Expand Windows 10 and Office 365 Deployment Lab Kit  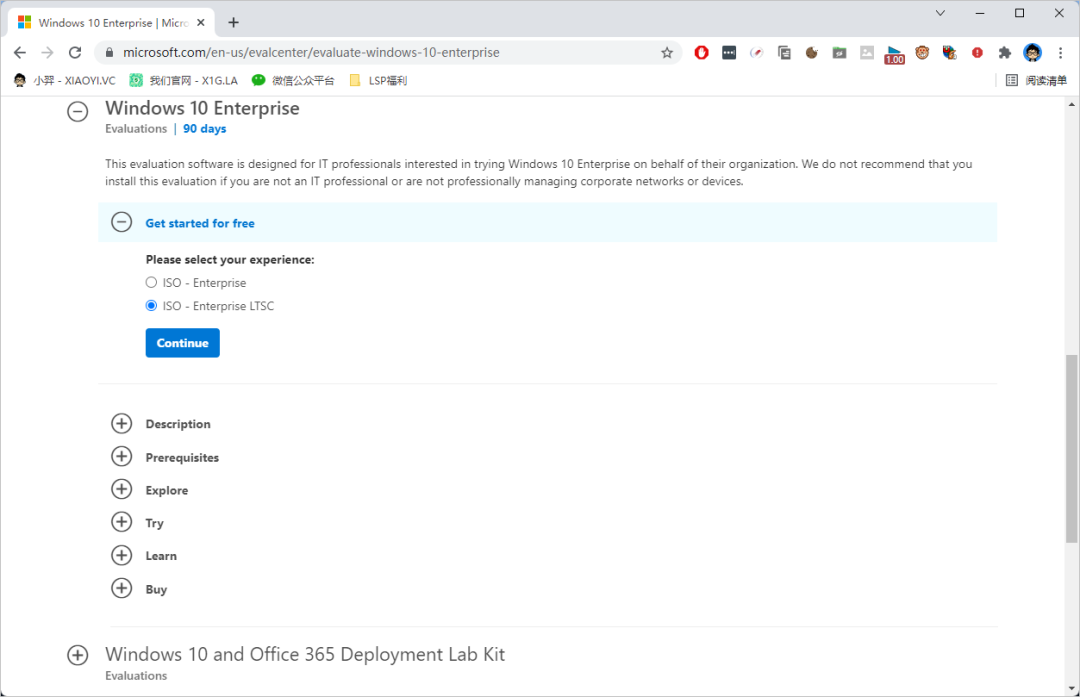pyautogui.click(x=78, y=655)
